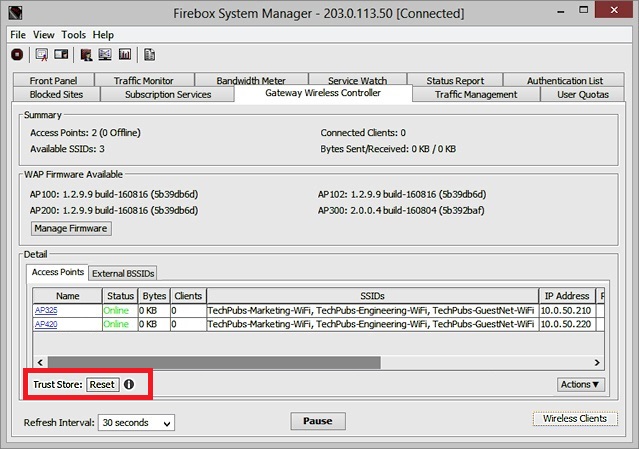Sort by the Status column header
The image size is (639, 449).
point(120,296)
